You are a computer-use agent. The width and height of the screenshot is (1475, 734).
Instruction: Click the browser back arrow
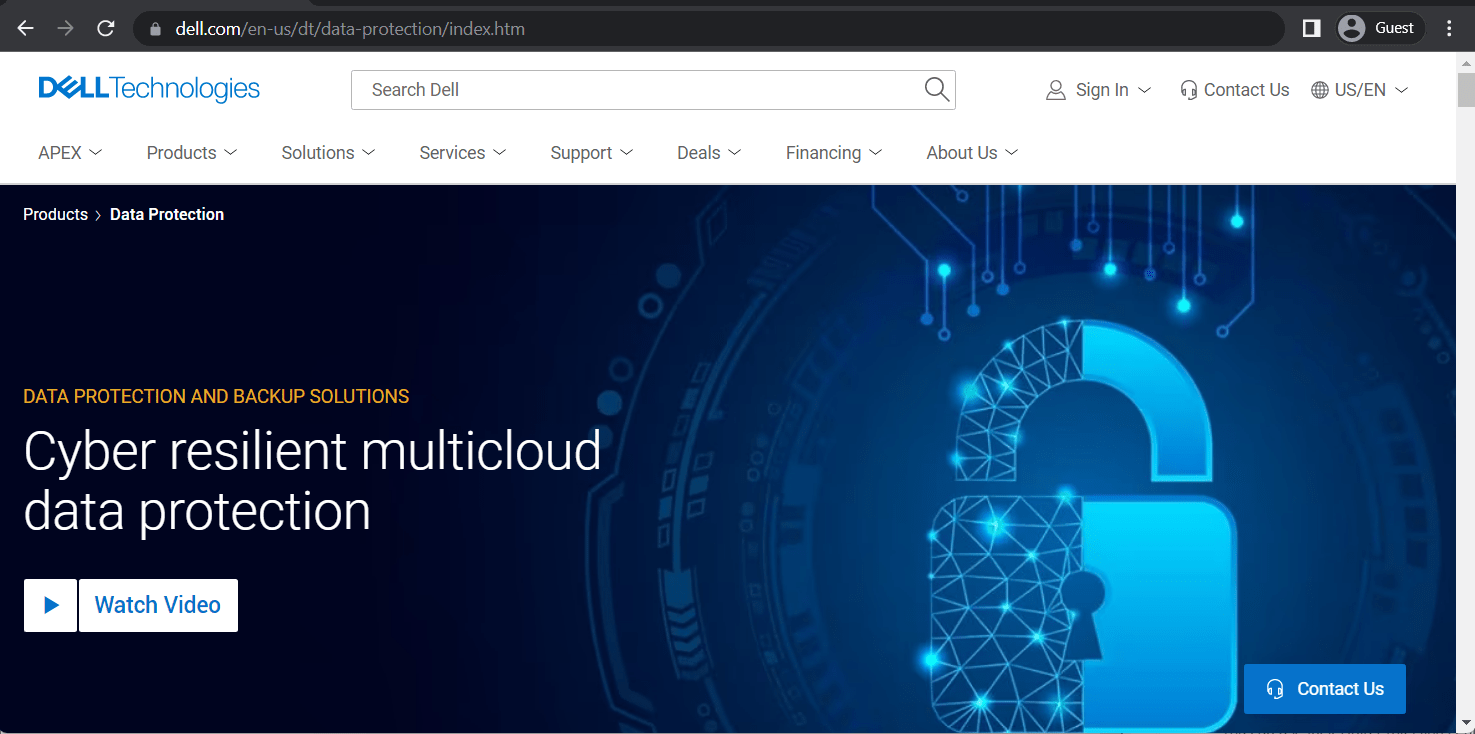26,28
